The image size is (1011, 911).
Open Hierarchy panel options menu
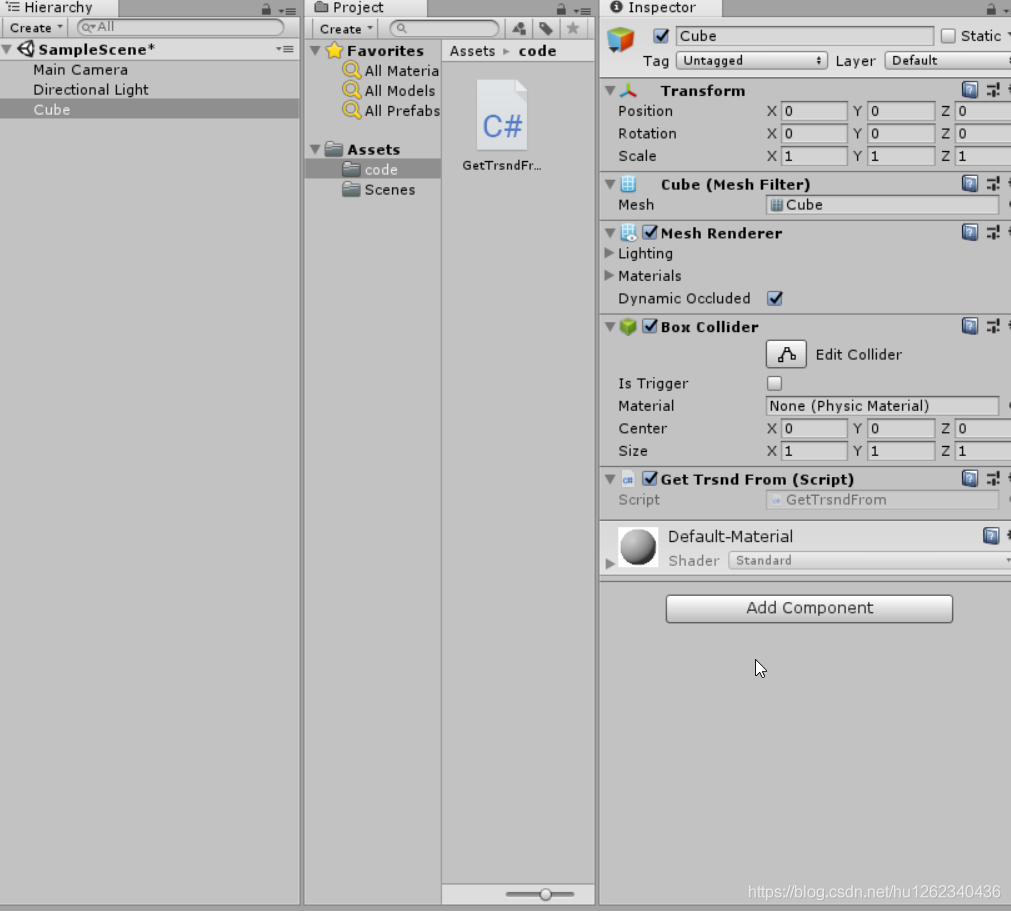pyautogui.click(x=288, y=10)
